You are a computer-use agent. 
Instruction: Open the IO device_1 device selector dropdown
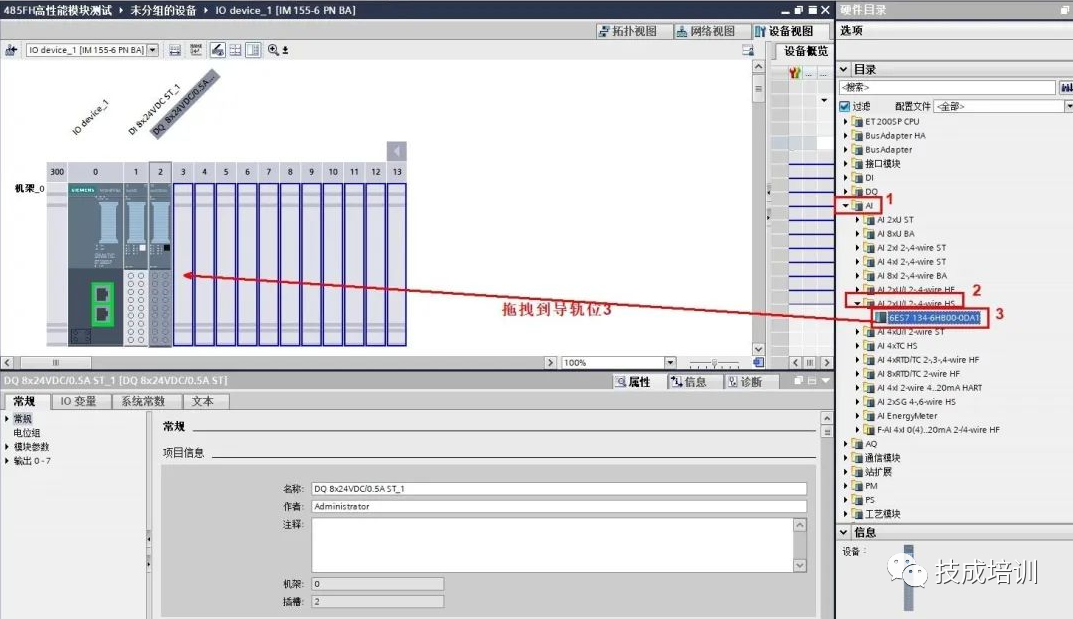[x=153, y=50]
